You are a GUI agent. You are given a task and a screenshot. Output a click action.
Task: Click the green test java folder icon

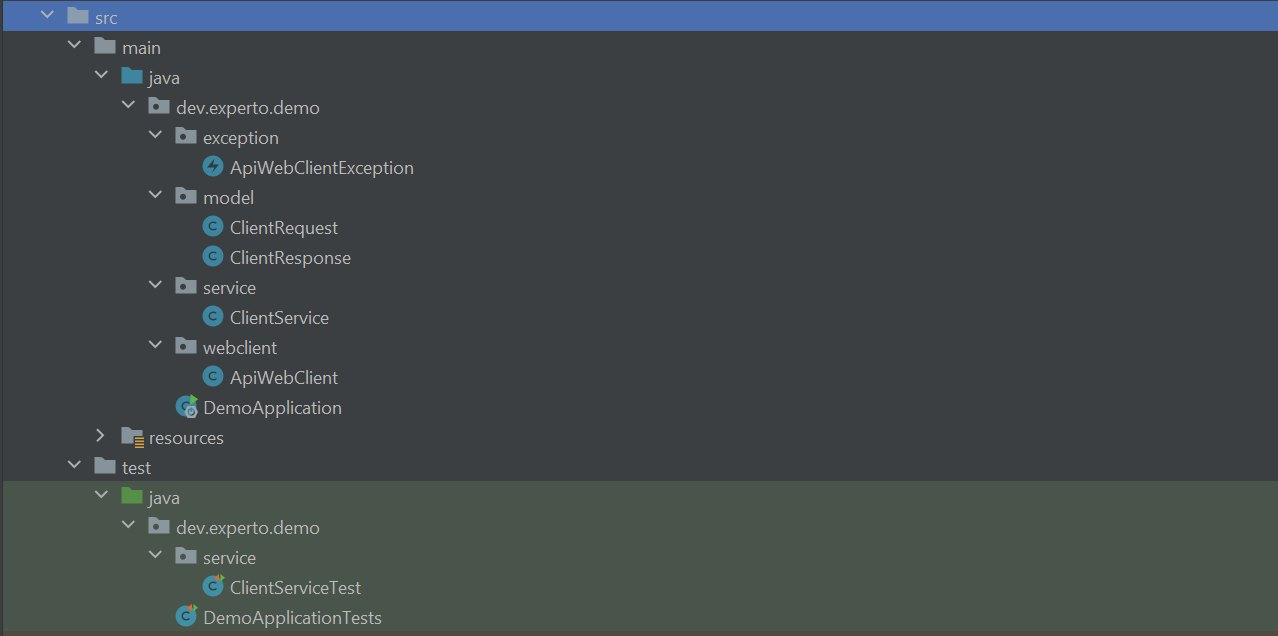click(x=131, y=496)
